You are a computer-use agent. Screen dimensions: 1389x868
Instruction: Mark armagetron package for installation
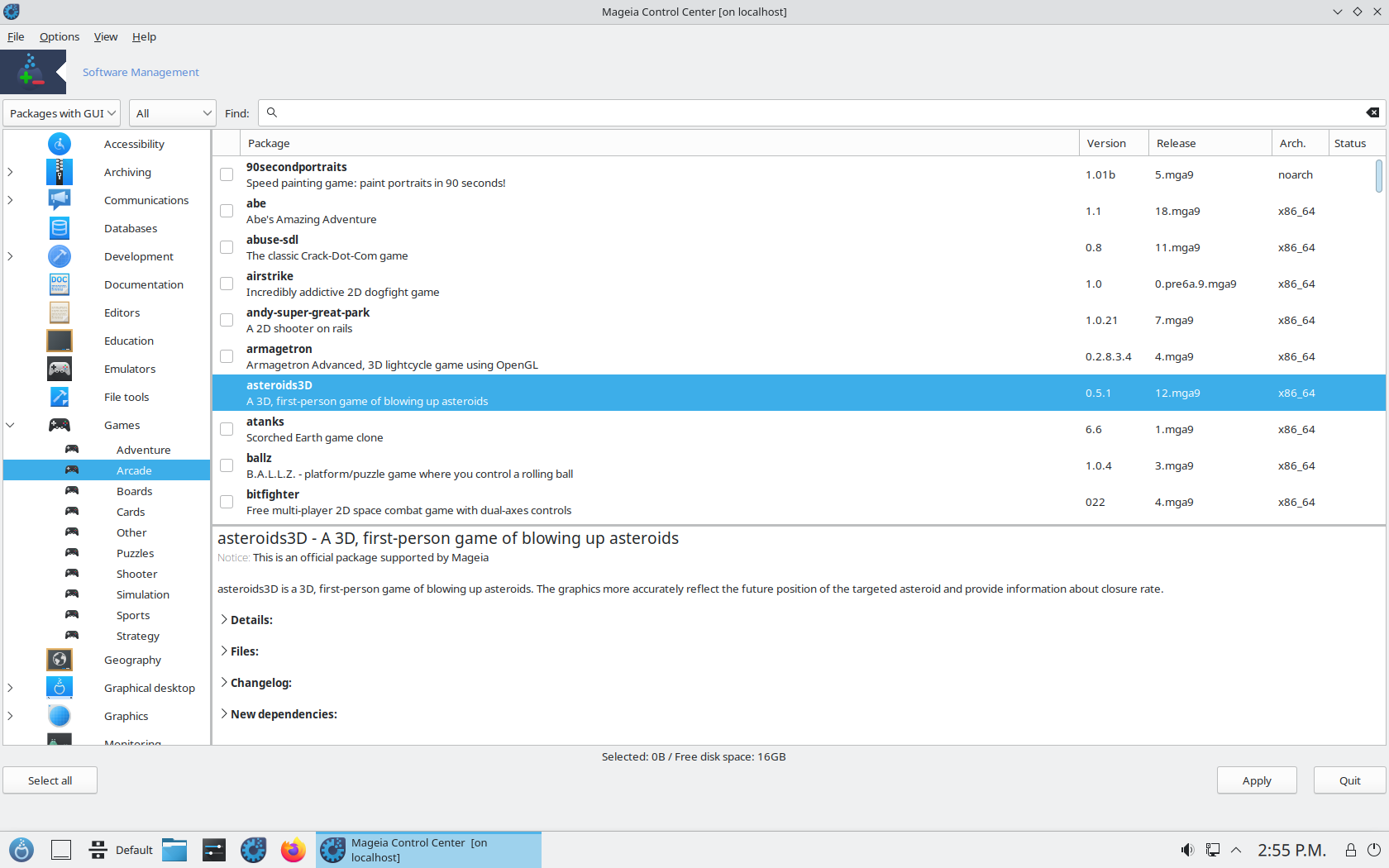(227, 356)
